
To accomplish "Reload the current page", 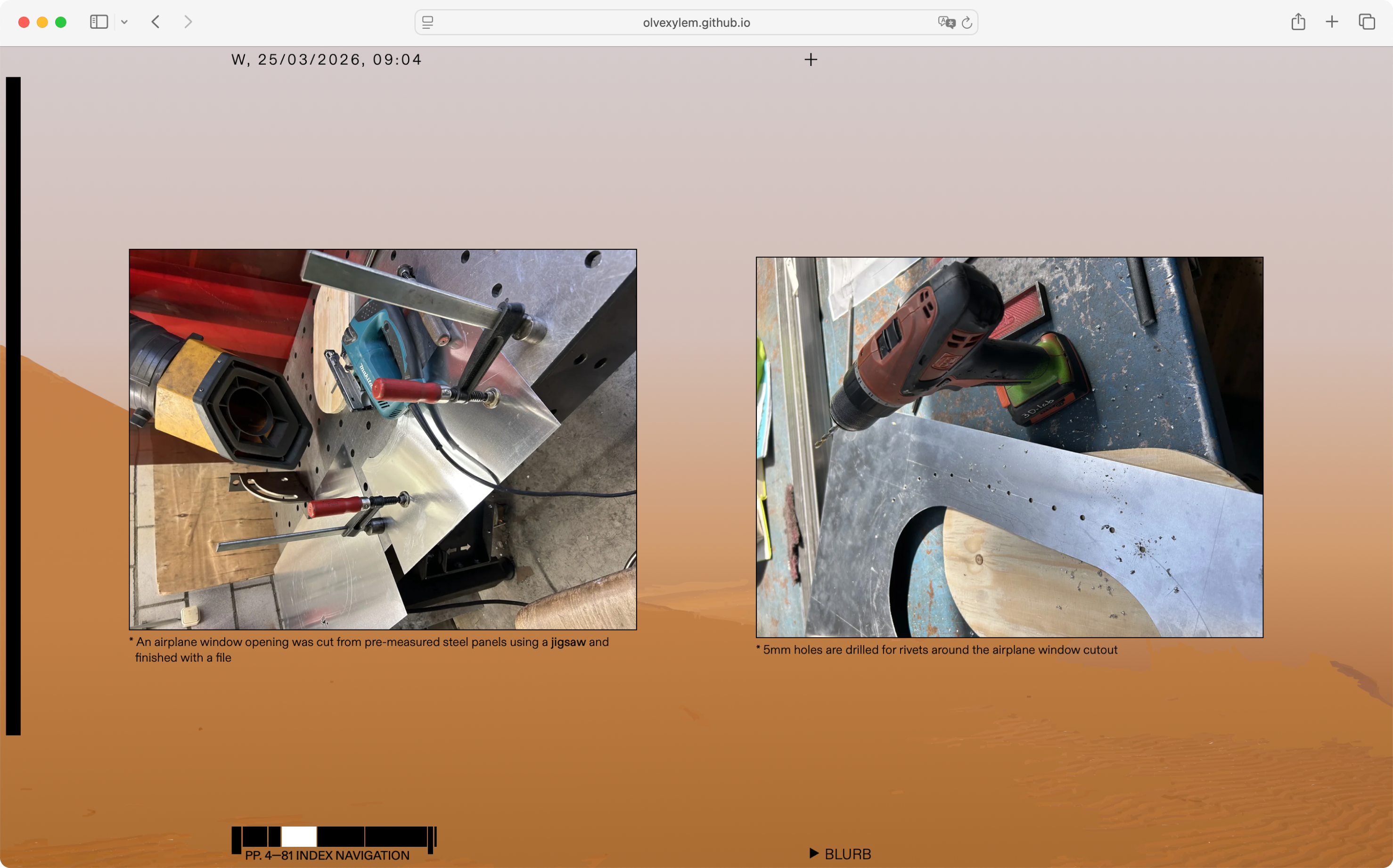I will click(x=967, y=23).
